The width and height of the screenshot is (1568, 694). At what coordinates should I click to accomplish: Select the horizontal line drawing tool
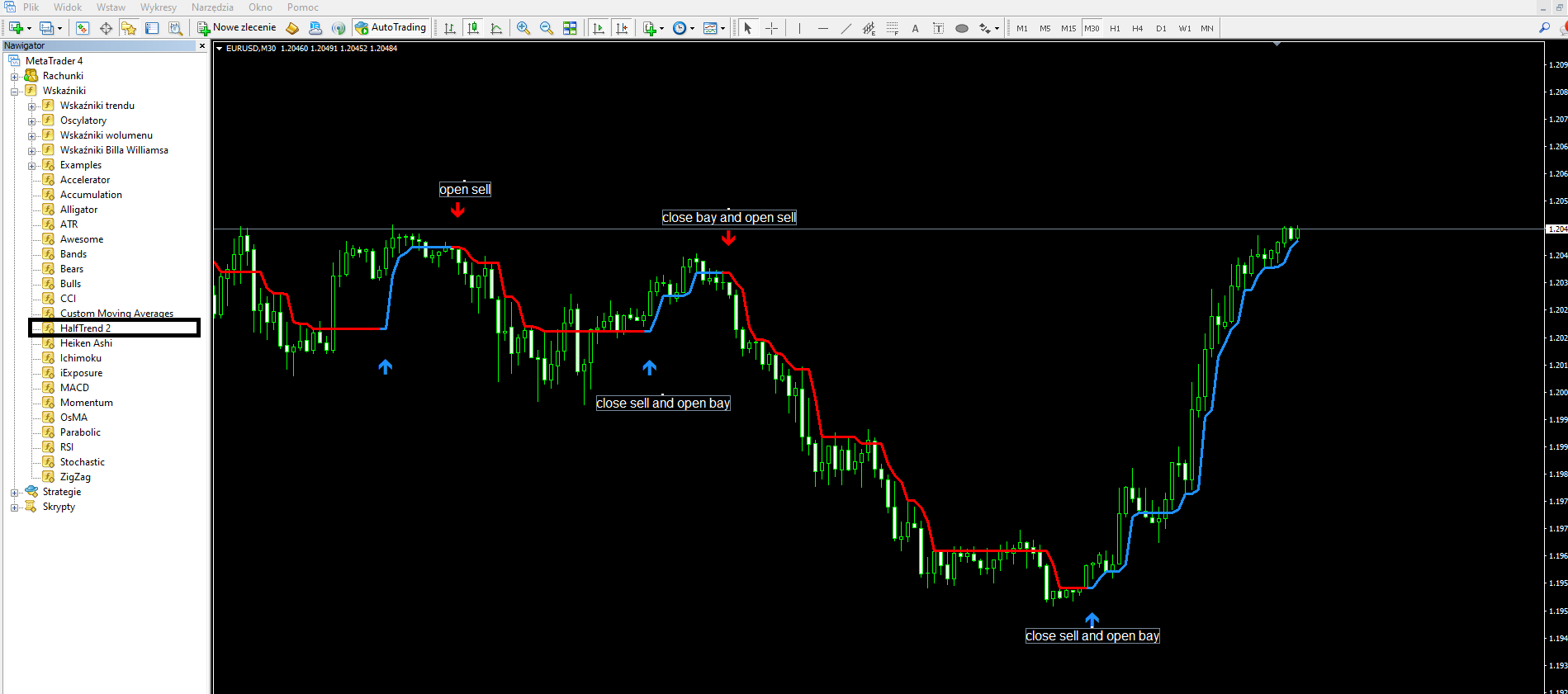click(x=822, y=28)
